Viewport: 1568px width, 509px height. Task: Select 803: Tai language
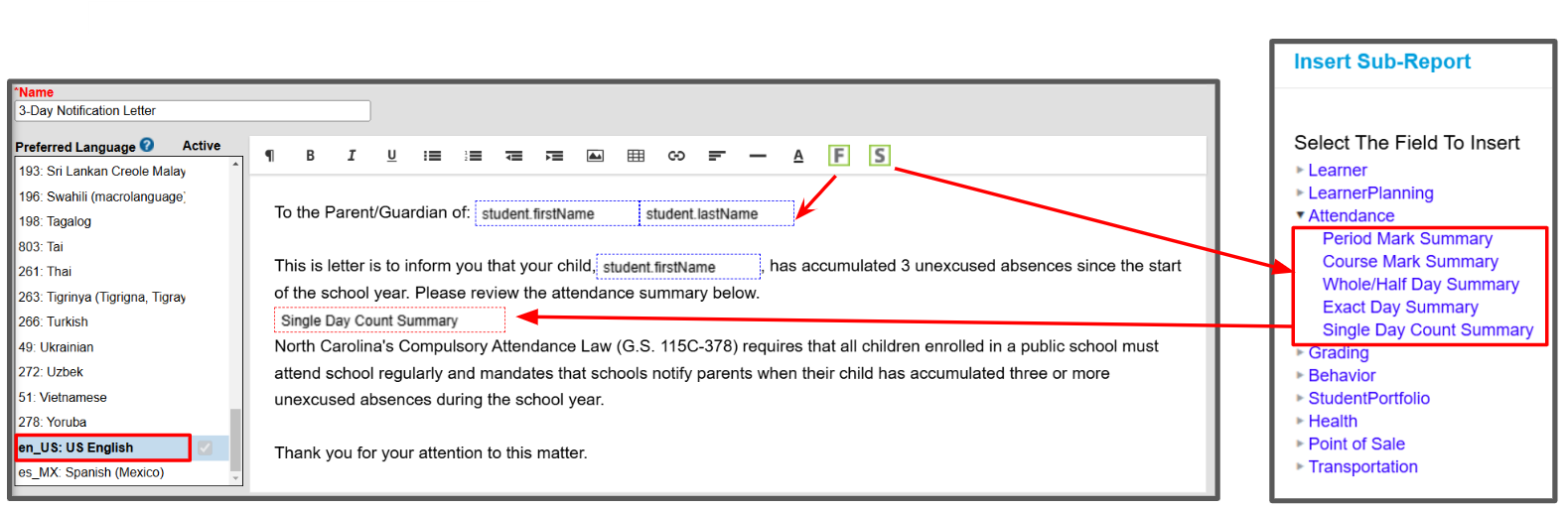pos(41,247)
